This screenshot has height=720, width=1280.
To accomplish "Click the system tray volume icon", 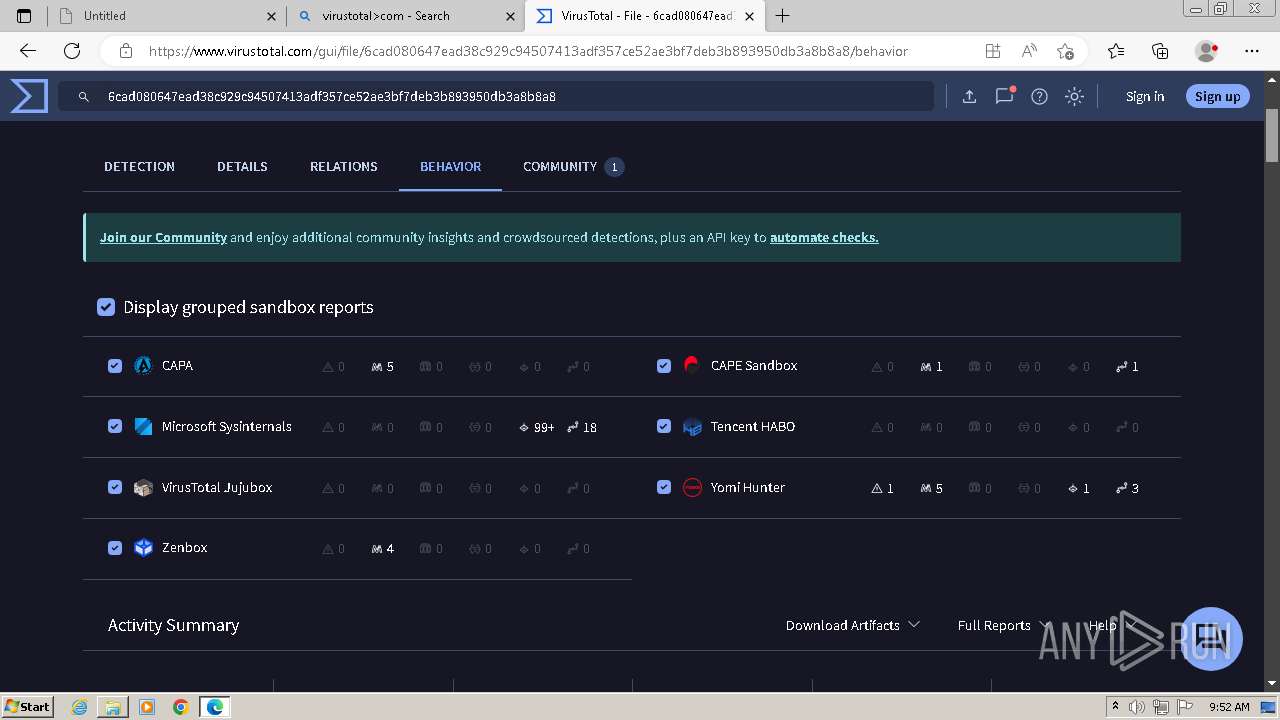I will tap(1137, 707).
